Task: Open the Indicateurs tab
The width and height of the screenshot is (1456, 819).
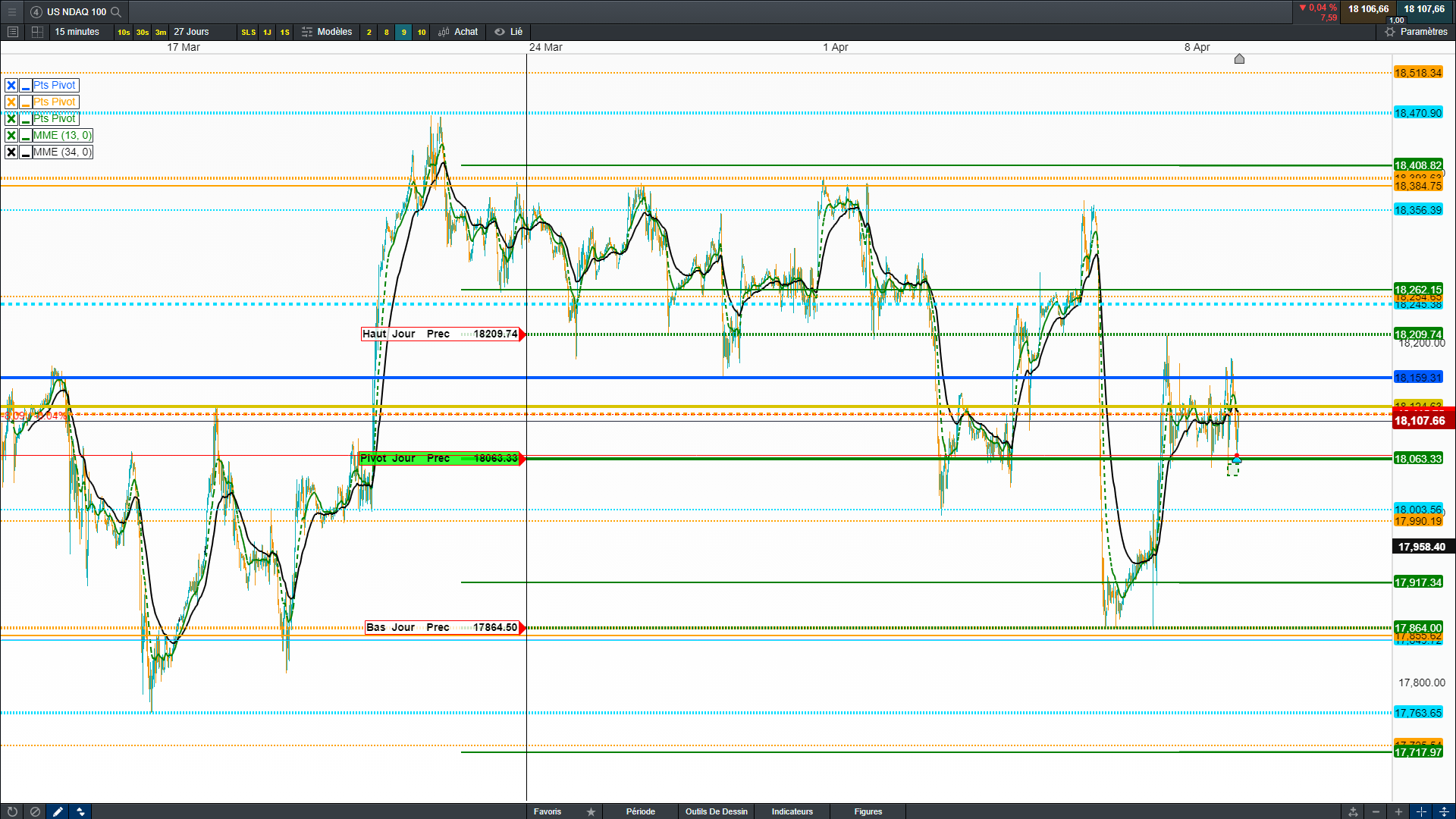Action: pos(792,811)
